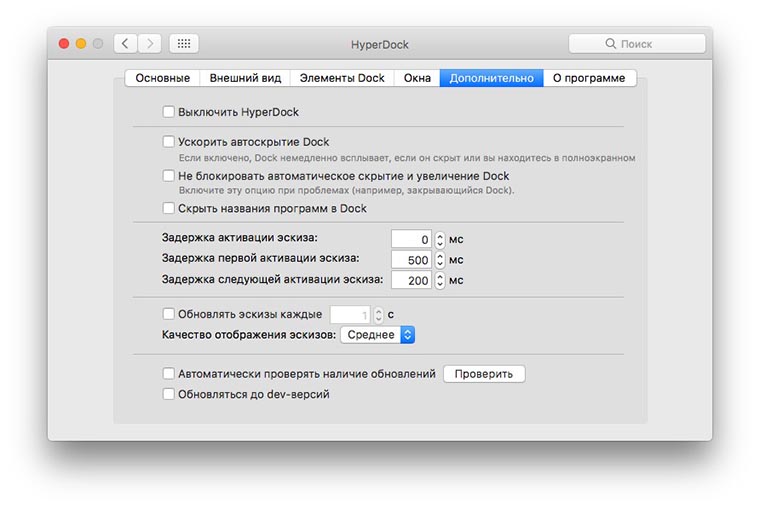Open the Внешний вид tab
This screenshot has width=760, height=509.
pos(245,78)
